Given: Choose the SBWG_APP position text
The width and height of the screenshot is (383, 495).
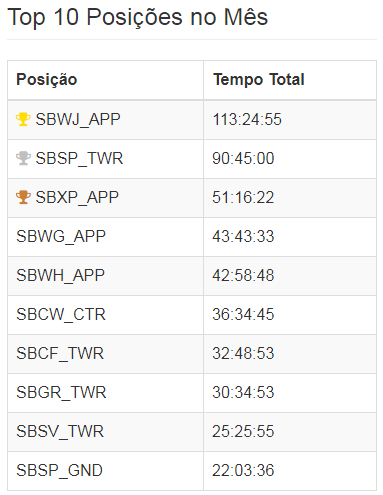Looking at the screenshot, I should (61, 236).
